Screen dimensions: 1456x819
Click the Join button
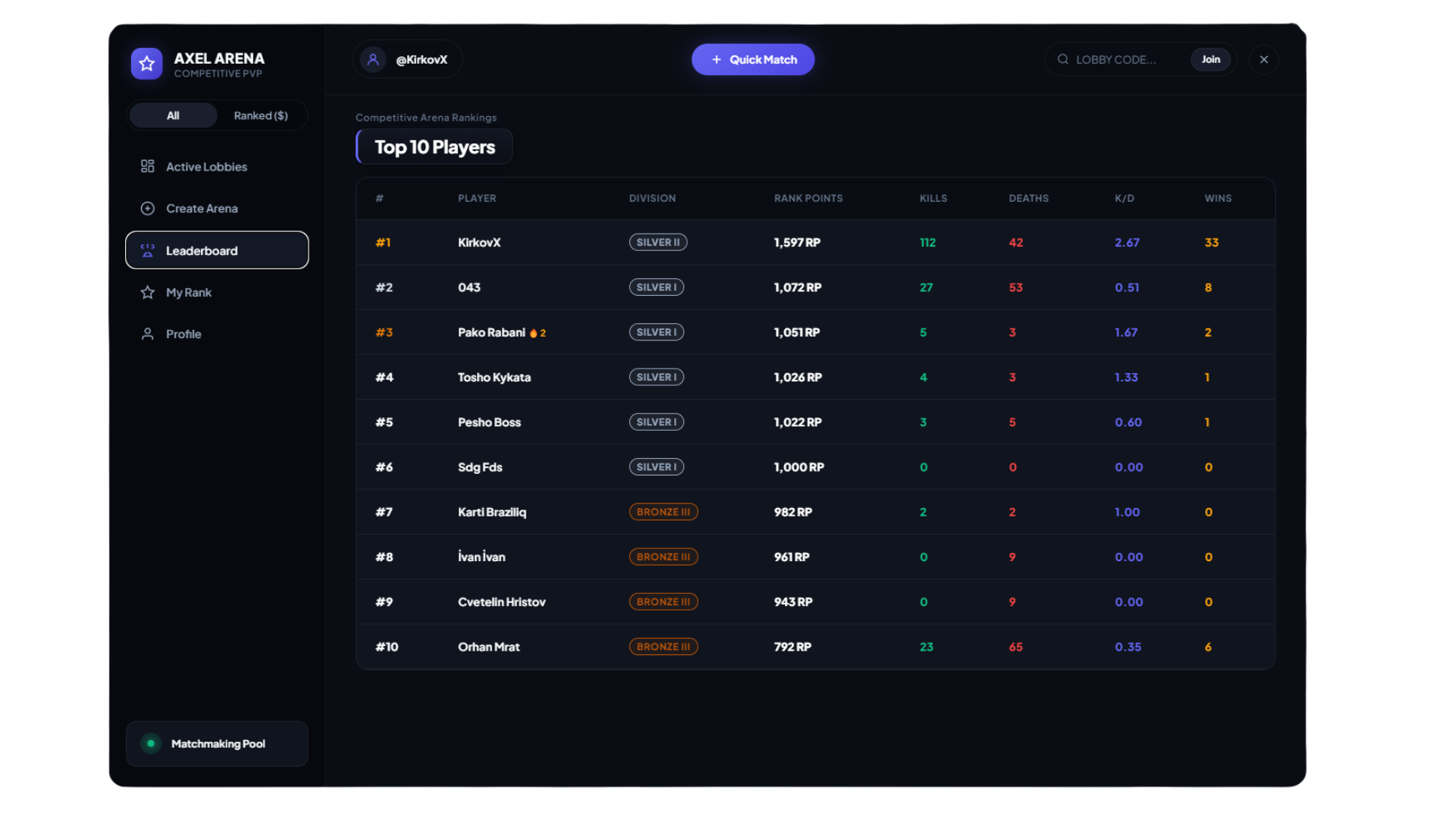pyautogui.click(x=1210, y=59)
